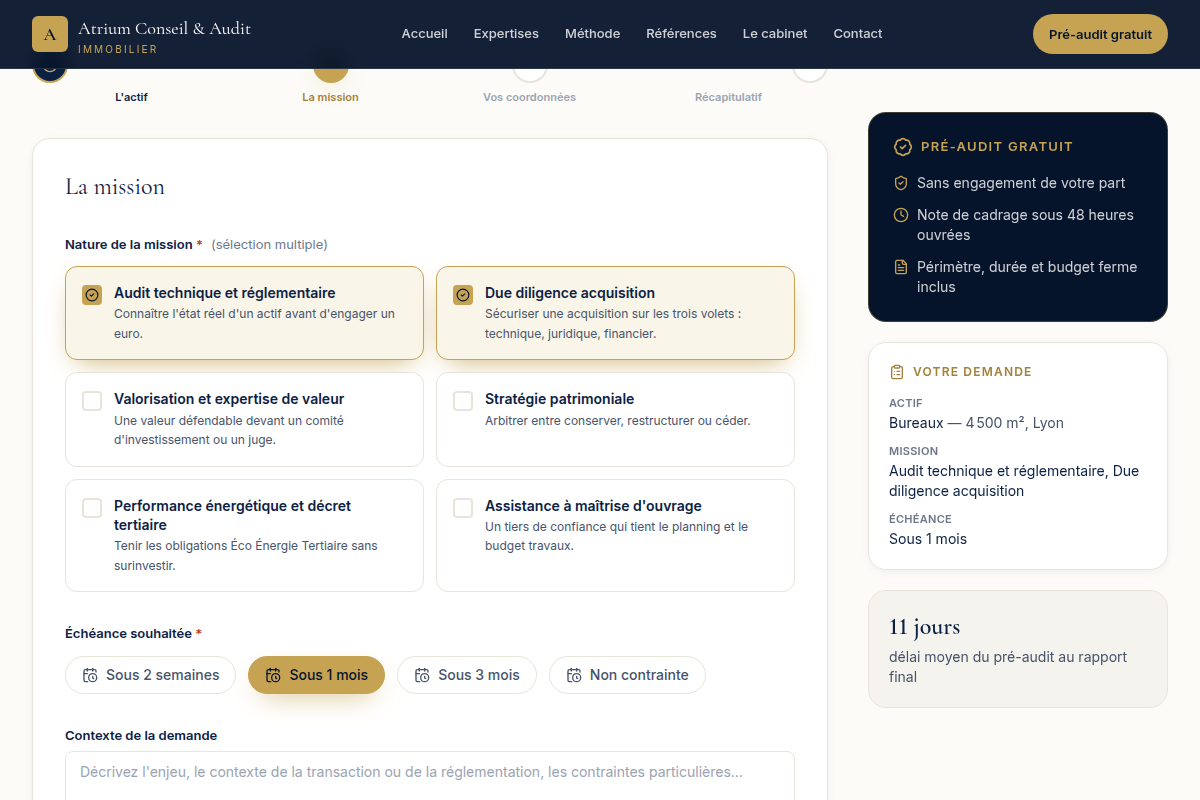This screenshot has width=1200, height=800.
Task: Go to La mission step
Action: click(330, 97)
